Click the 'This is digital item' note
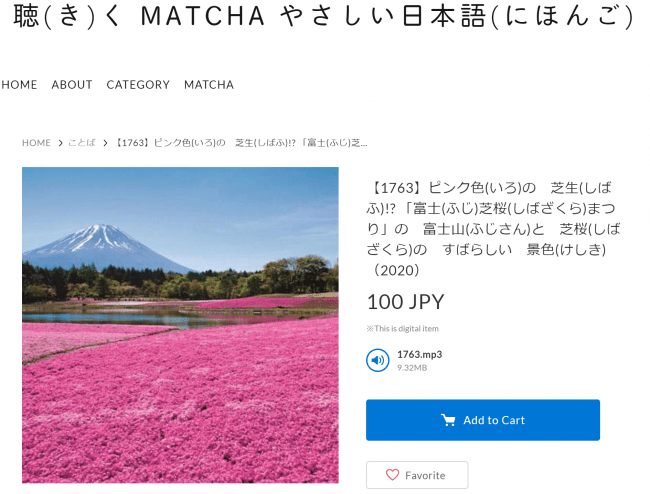 point(402,329)
